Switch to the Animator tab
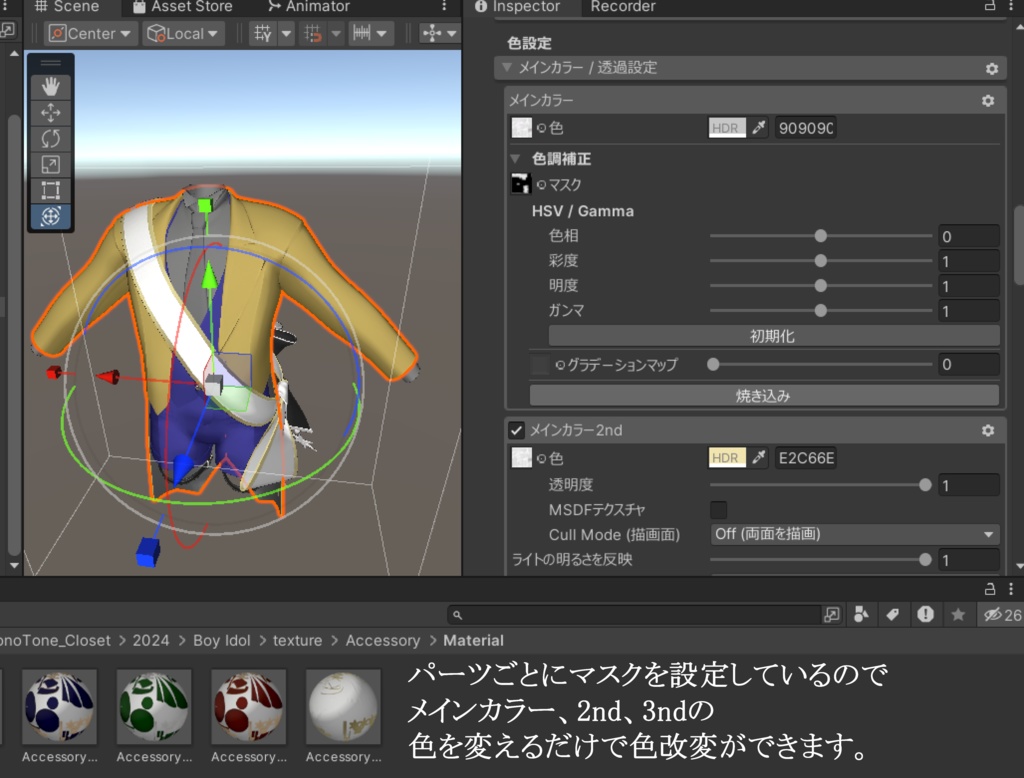 pyautogui.click(x=310, y=7)
